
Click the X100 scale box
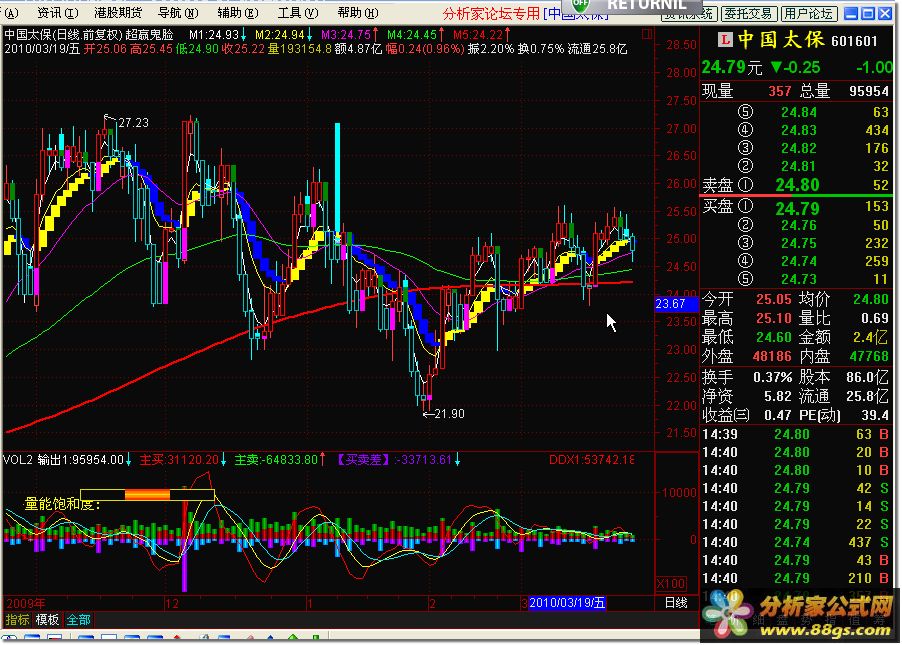pos(671,583)
